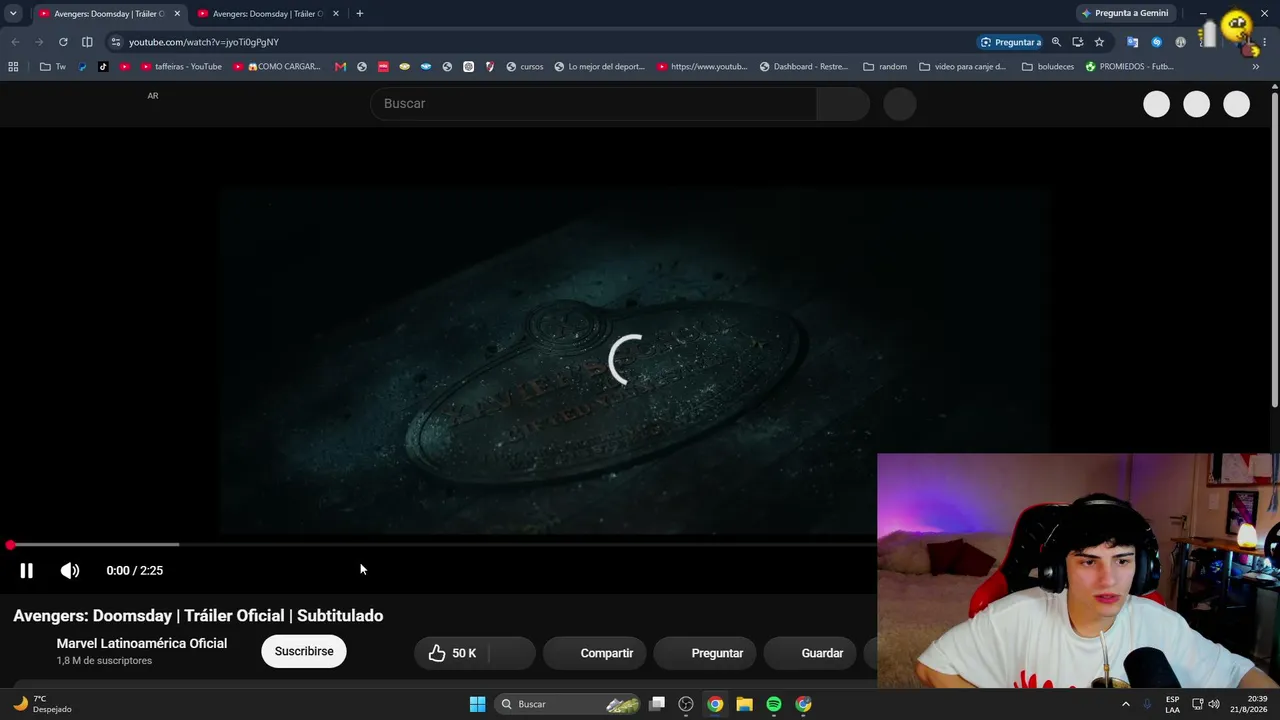
Task: Open the Gmail bookmark icon
Action: click(x=341, y=67)
